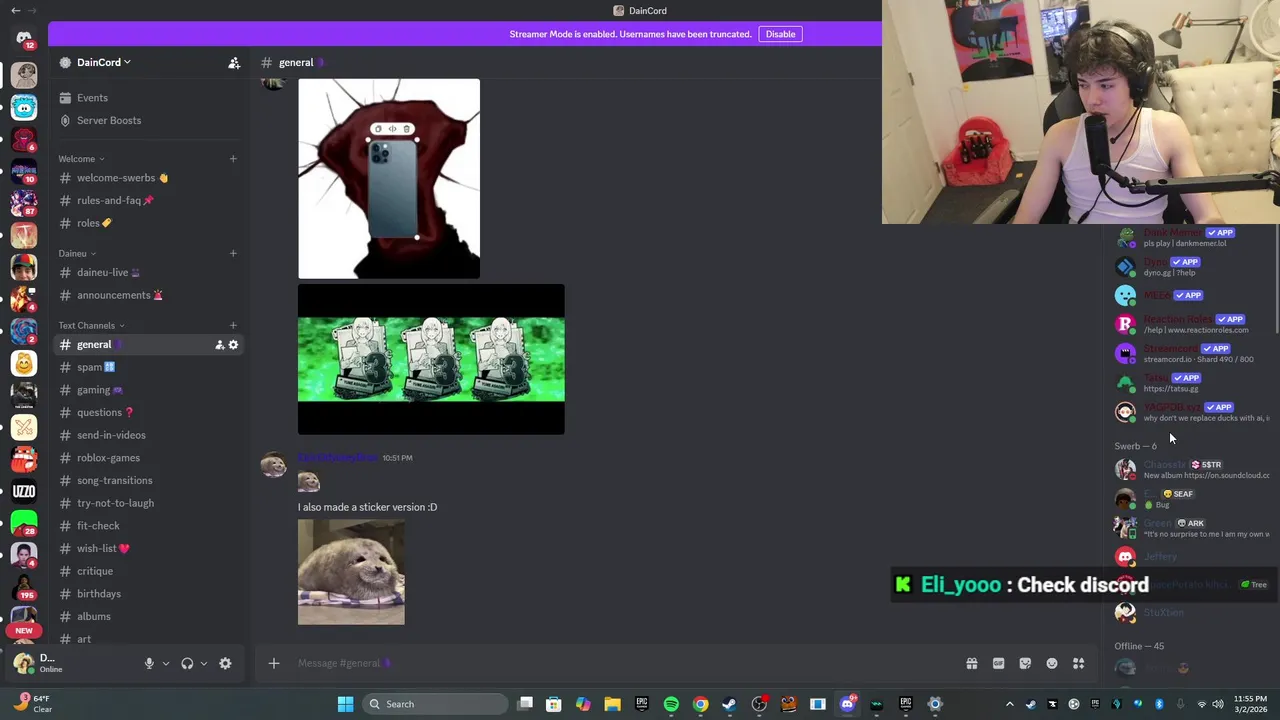Open Server Boosts page
1280x720 pixels.
coord(109,121)
